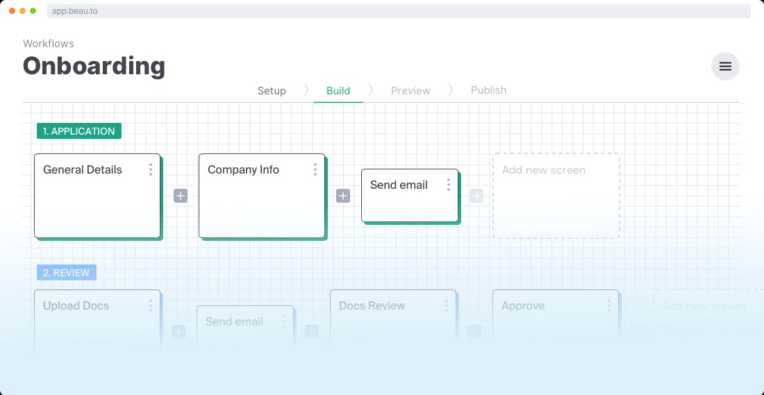The width and height of the screenshot is (764, 395).
Task: Select the Build tab
Action: pyautogui.click(x=338, y=91)
